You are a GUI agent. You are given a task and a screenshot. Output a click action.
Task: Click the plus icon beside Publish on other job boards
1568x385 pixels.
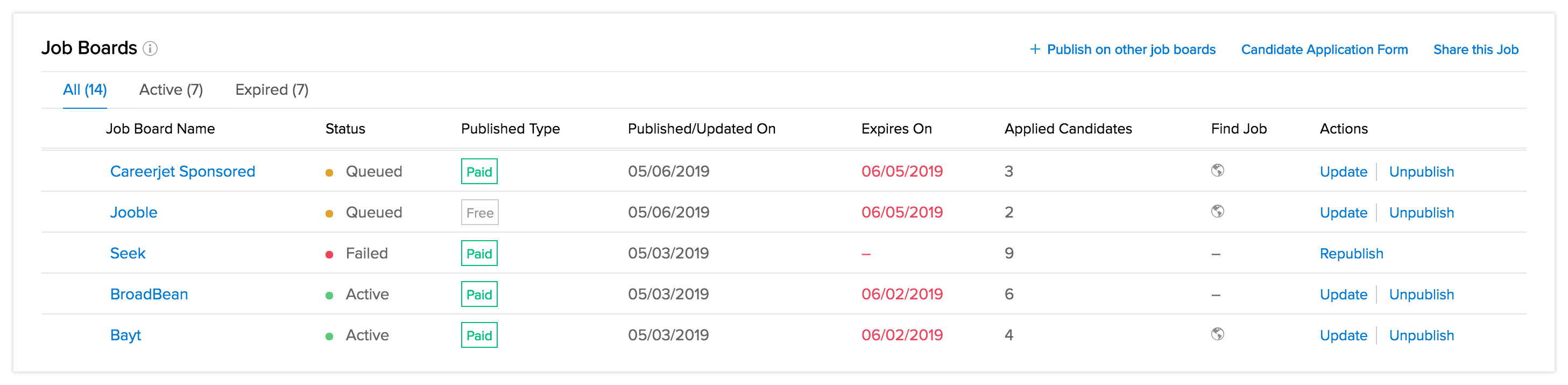tap(1035, 50)
